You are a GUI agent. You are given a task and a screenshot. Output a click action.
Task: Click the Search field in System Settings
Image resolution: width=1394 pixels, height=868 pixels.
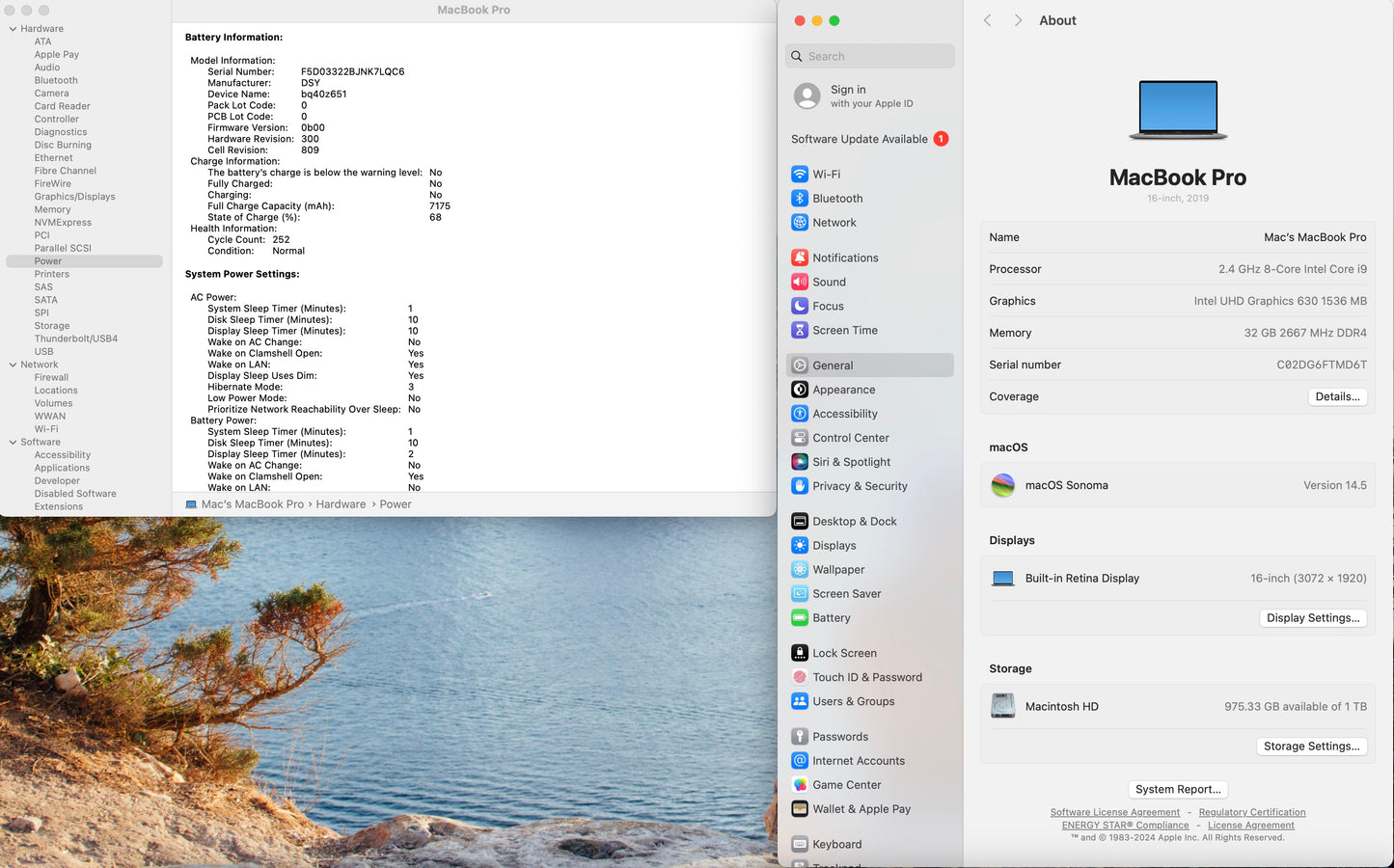[870, 57]
